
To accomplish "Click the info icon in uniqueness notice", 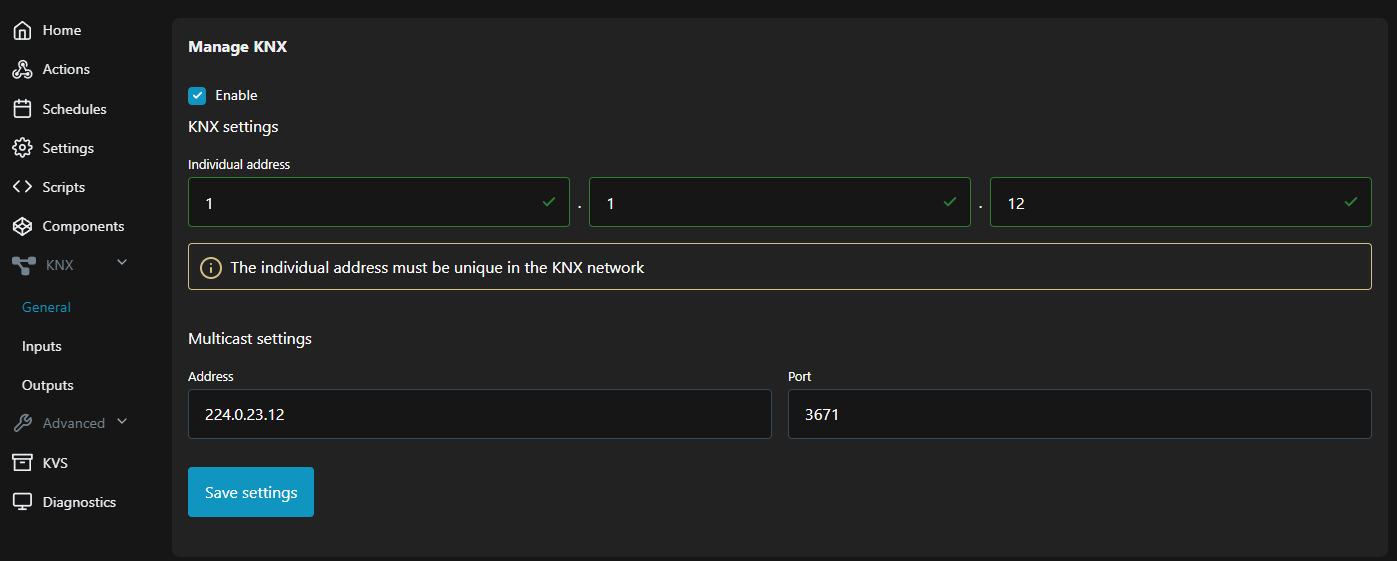I will (211, 268).
